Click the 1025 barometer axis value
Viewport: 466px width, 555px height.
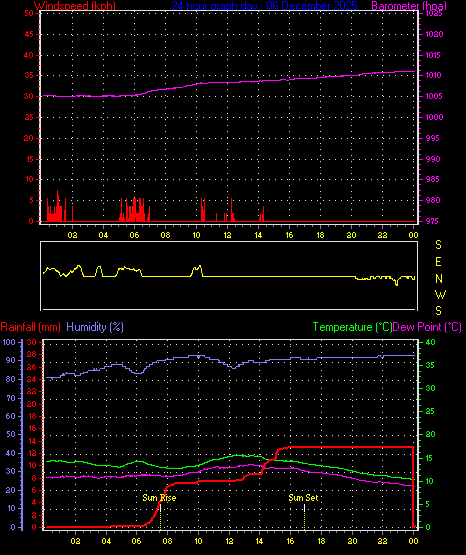(x=434, y=13)
